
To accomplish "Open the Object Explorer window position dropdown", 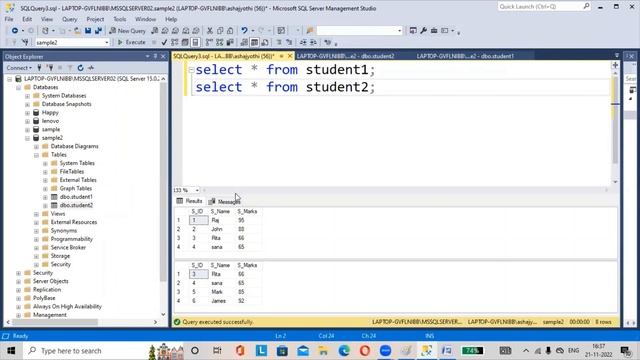I will [x=147, y=56].
